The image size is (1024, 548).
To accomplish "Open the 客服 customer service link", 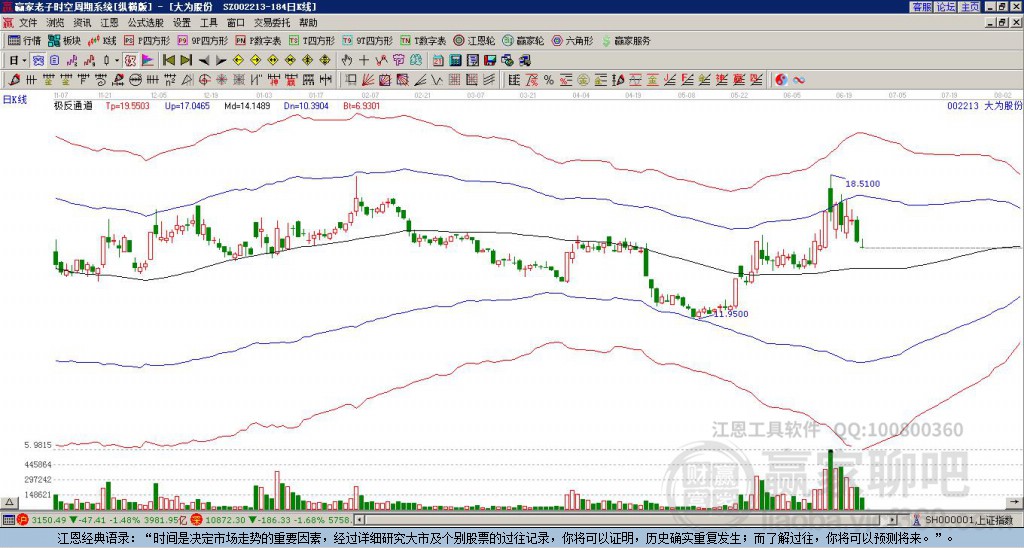I will [x=921, y=7].
